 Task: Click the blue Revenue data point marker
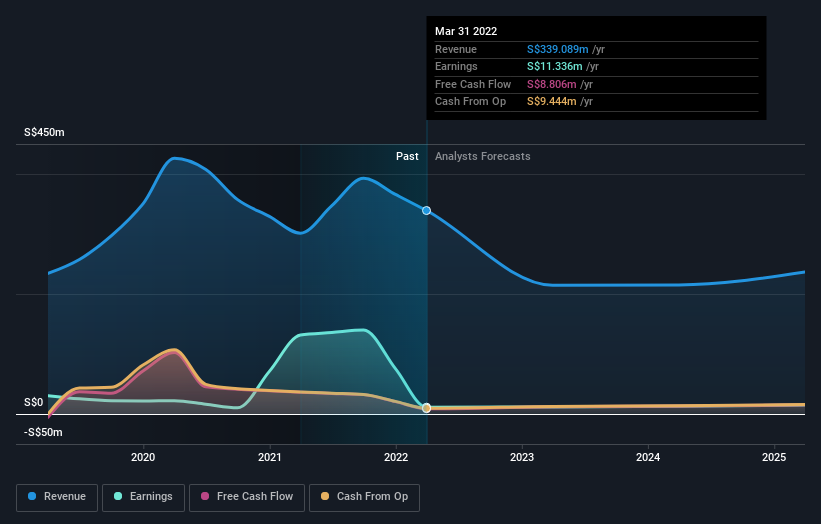(x=427, y=210)
